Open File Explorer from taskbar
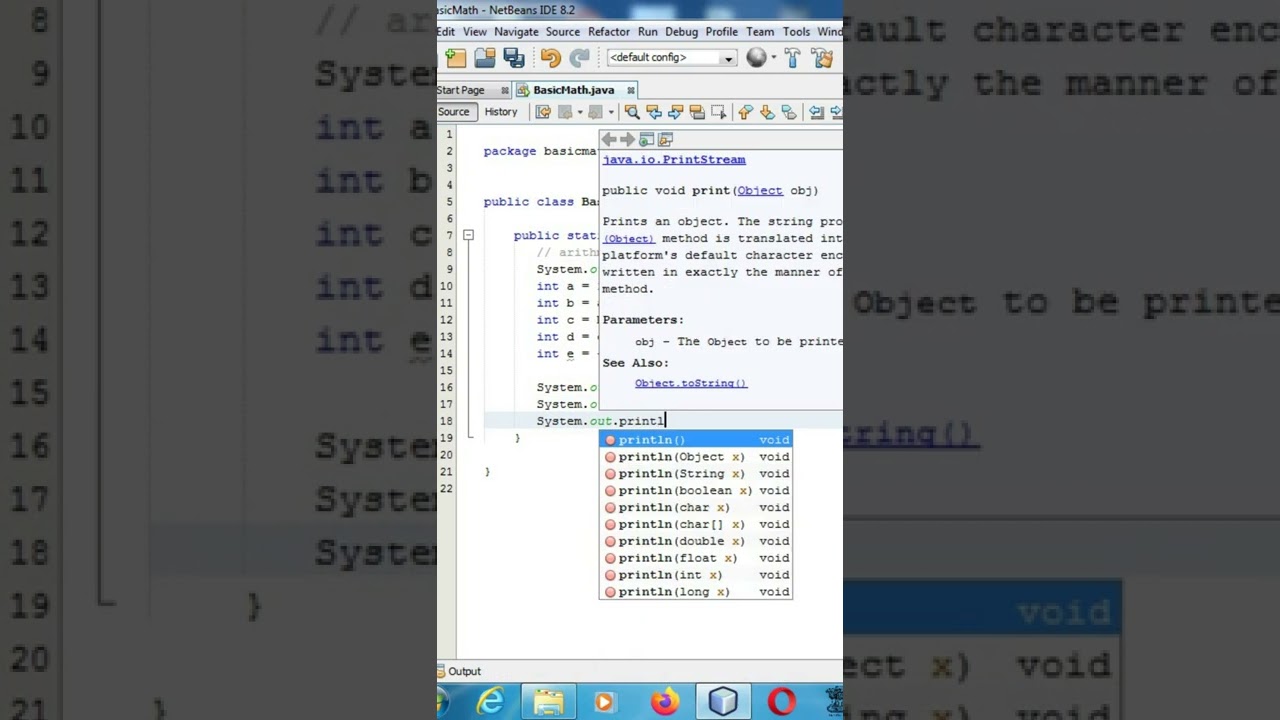The image size is (1280, 720). [x=548, y=703]
